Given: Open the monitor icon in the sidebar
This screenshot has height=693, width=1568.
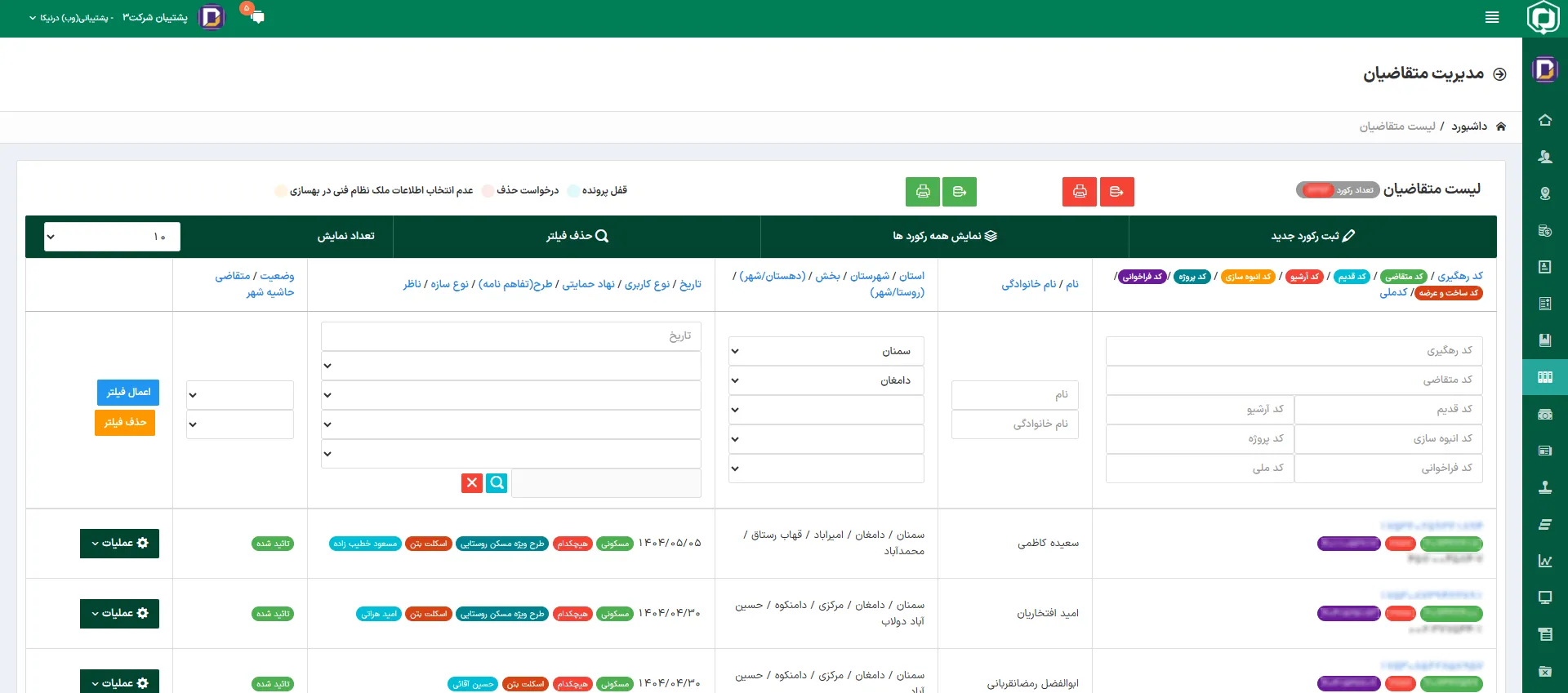Looking at the screenshot, I should 1545,597.
